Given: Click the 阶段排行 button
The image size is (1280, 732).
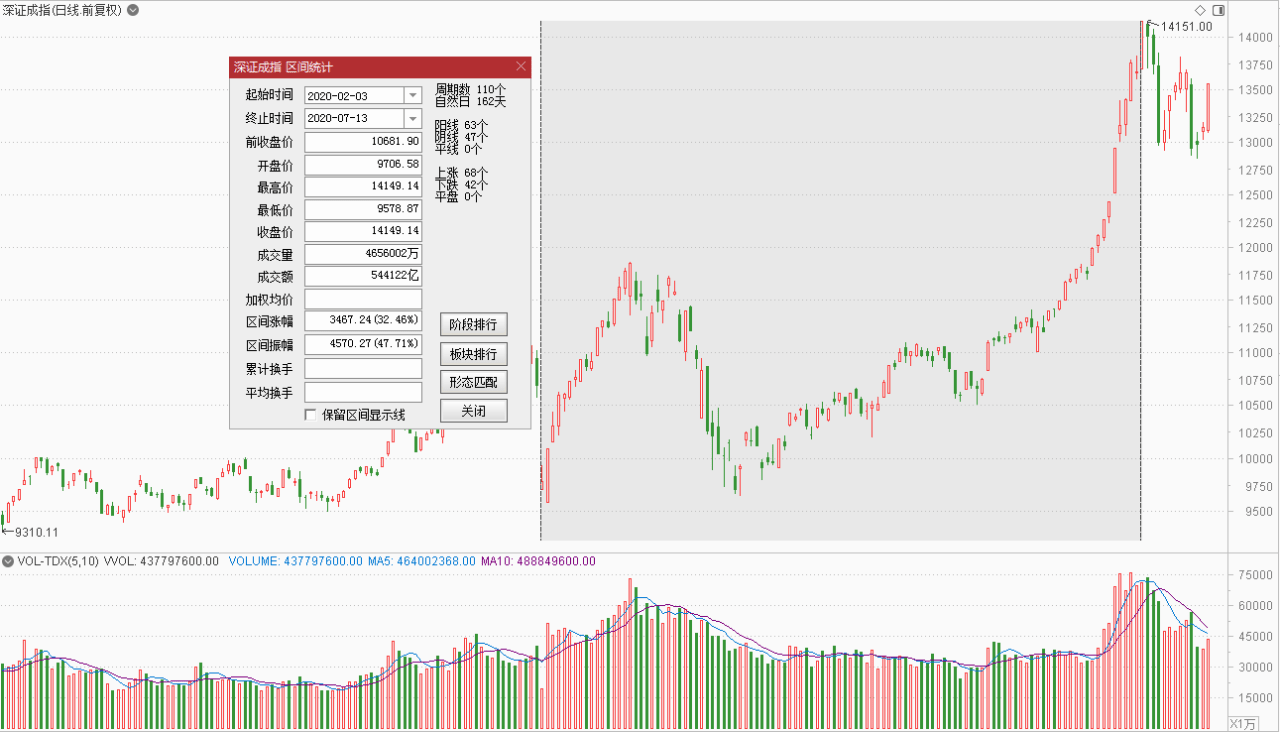Looking at the screenshot, I should tap(473, 324).
